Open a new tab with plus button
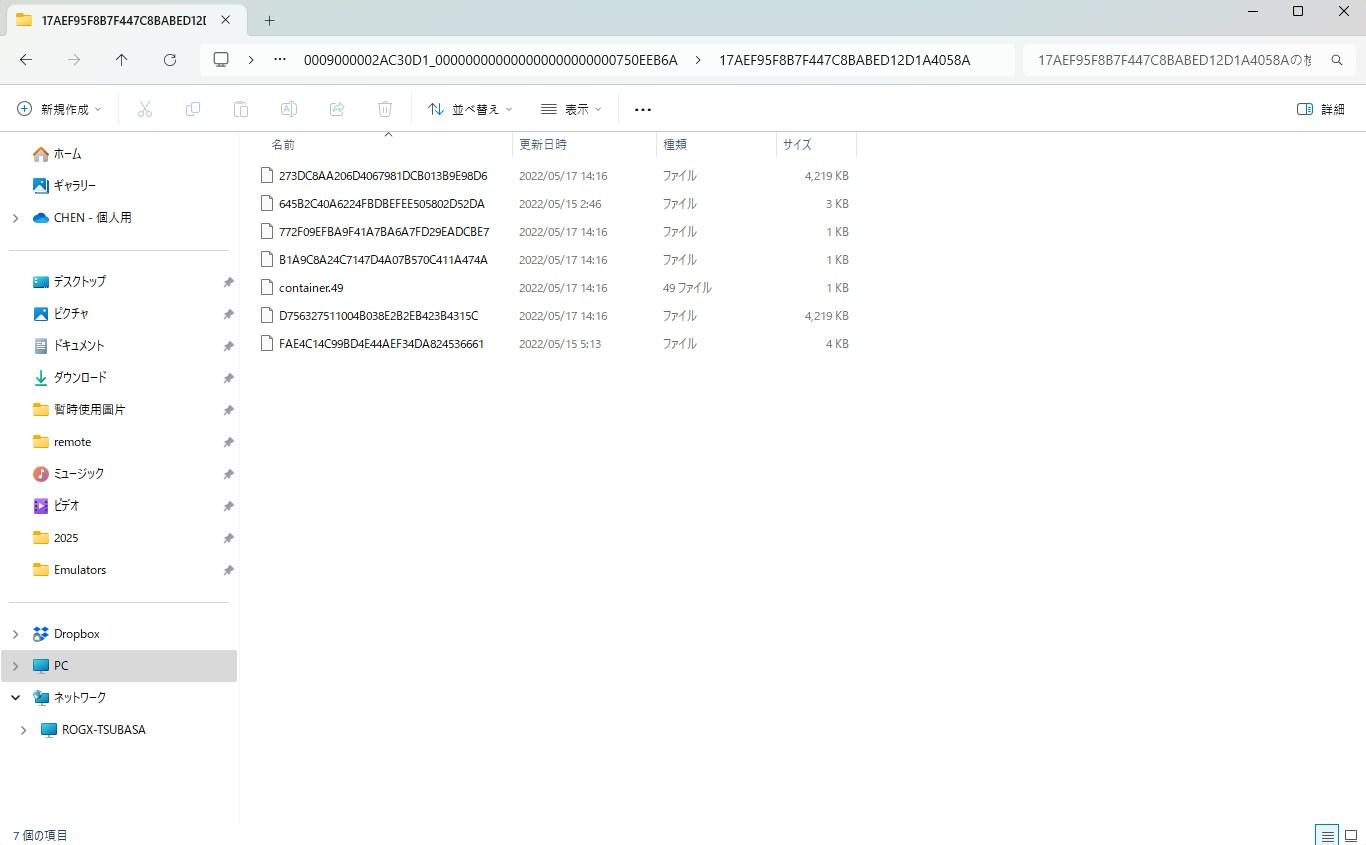1366x845 pixels. point(269,20)
